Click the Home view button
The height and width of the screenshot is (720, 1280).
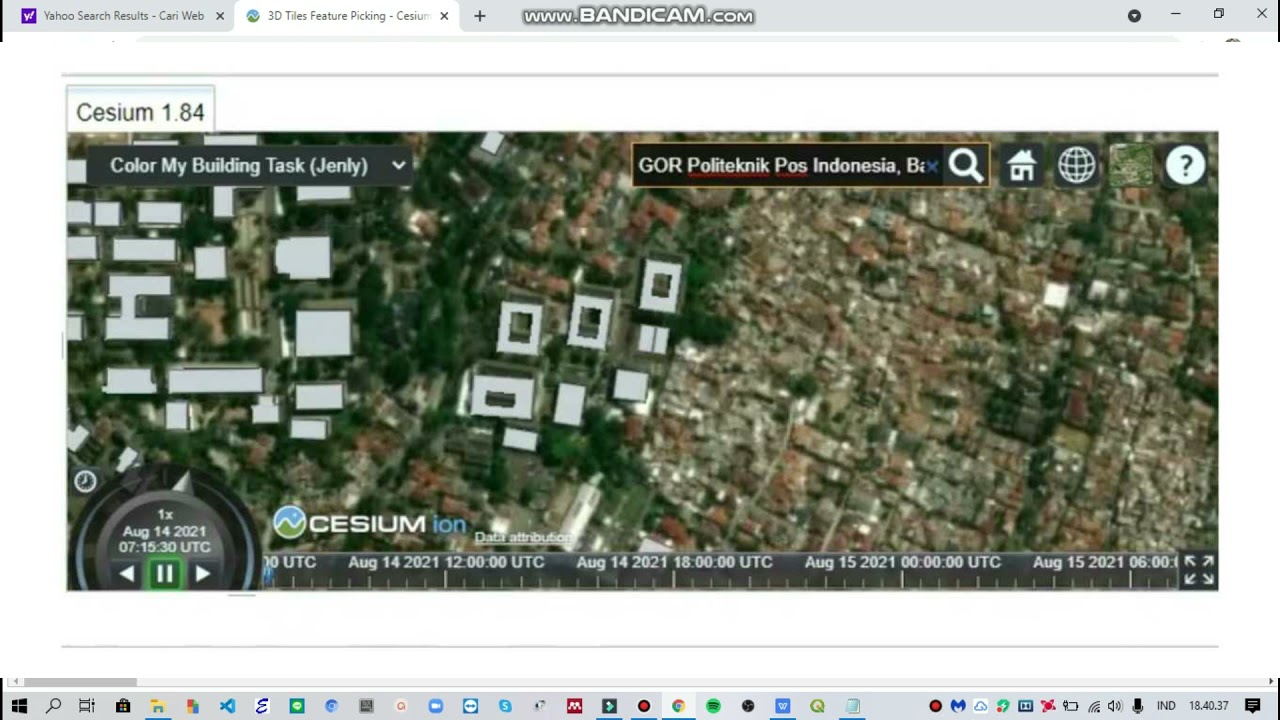[1021, 166]
